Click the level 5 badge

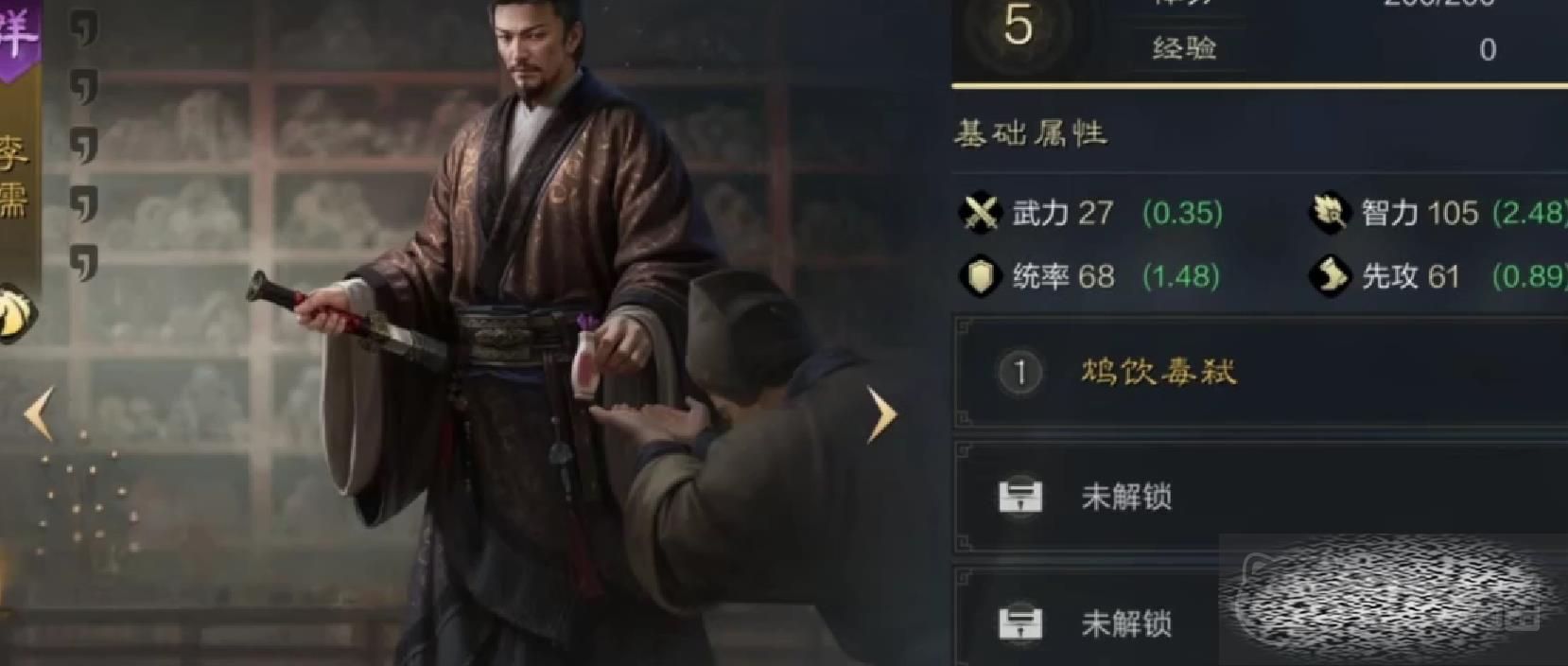(1018, 26)
